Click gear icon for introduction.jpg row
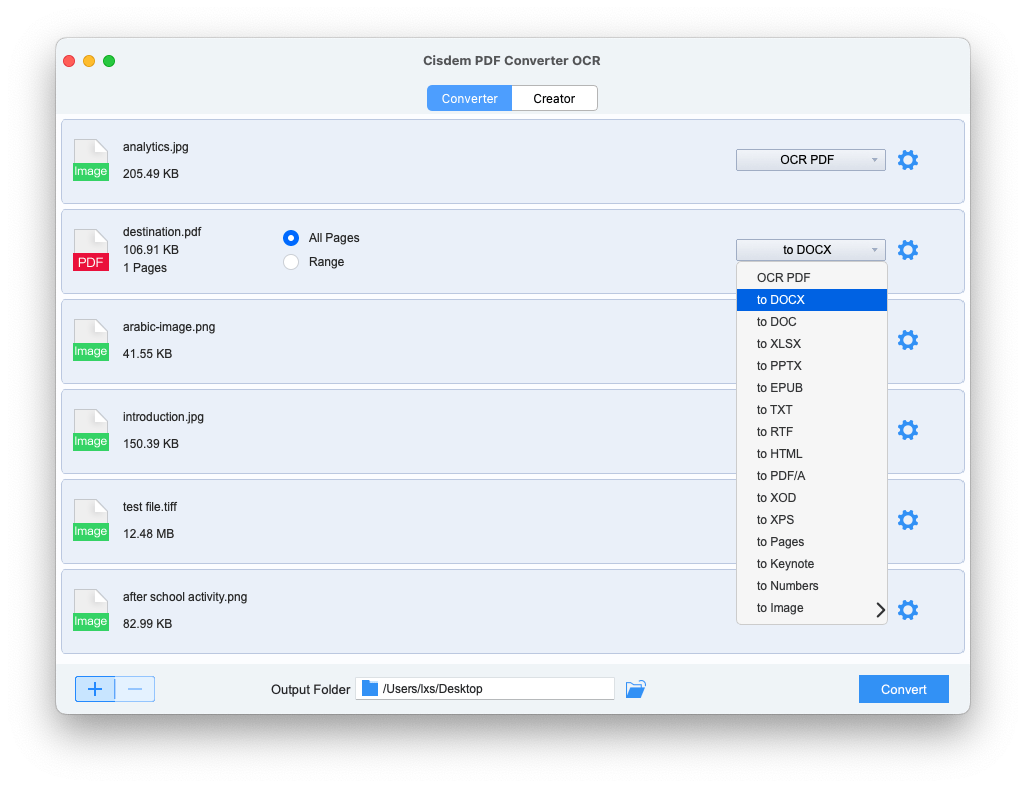Image resolution: width=1026 pixels, height=788 pixels. click(x=907, y=430)
